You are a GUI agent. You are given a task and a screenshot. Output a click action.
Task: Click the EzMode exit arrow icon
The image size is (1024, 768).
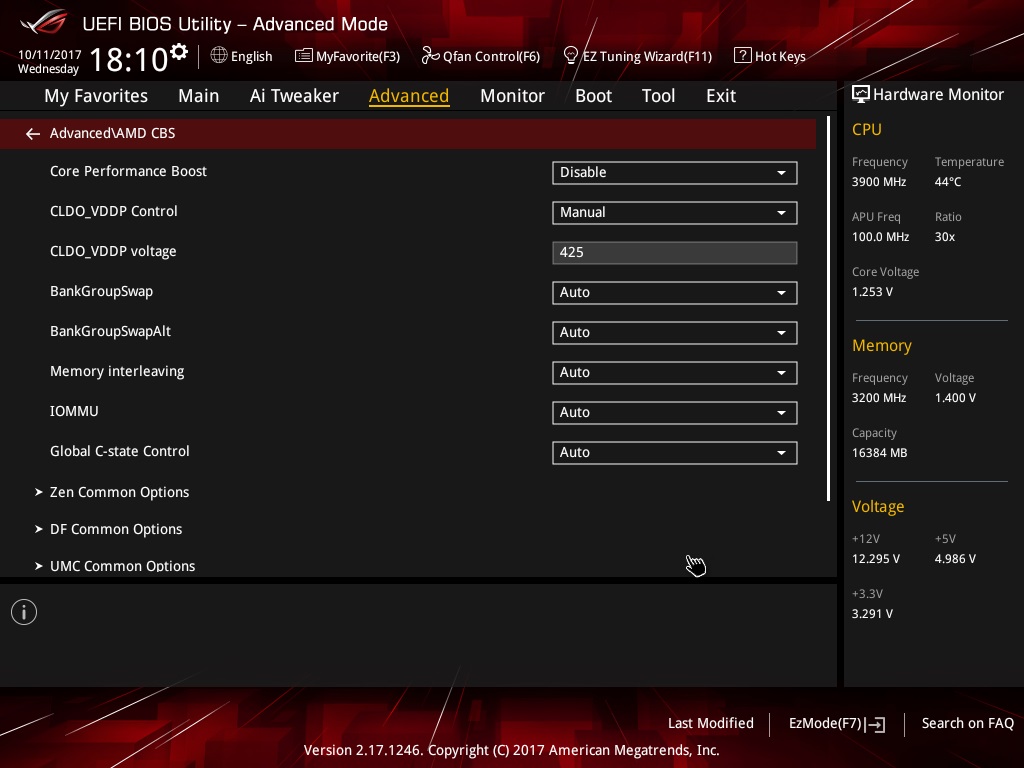tap(875, 724)
